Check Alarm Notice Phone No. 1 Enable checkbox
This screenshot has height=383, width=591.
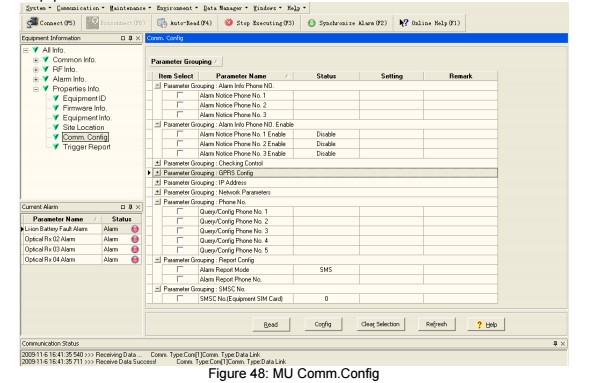click(180, 134)
